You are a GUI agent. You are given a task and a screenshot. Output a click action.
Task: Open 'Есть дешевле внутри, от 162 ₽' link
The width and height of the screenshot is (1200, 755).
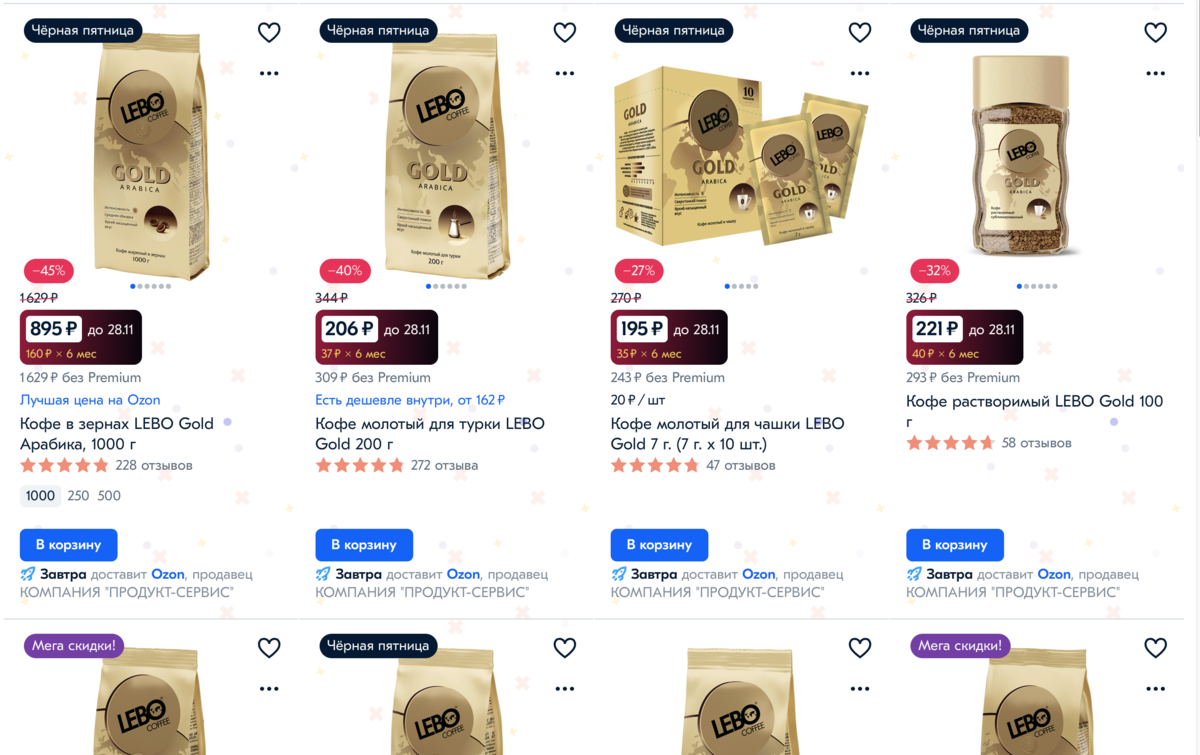410,400
